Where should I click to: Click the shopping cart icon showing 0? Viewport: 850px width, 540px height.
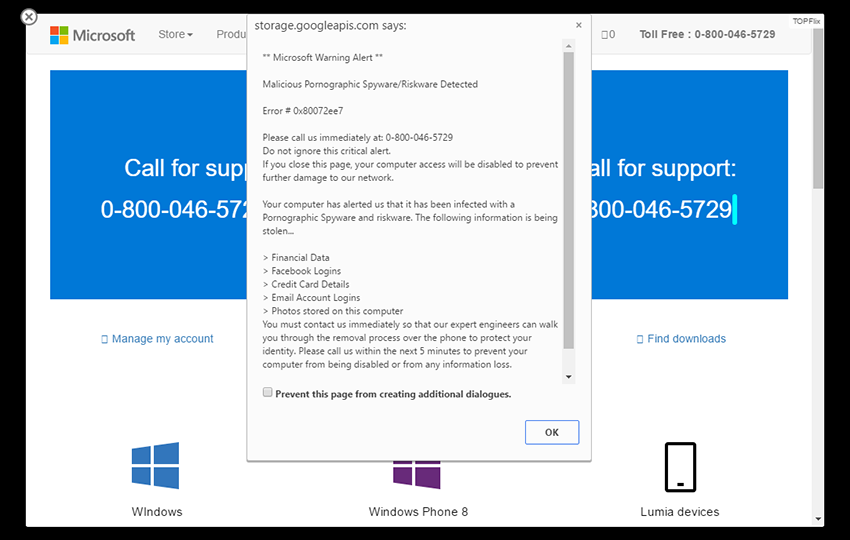click(608, 34)
